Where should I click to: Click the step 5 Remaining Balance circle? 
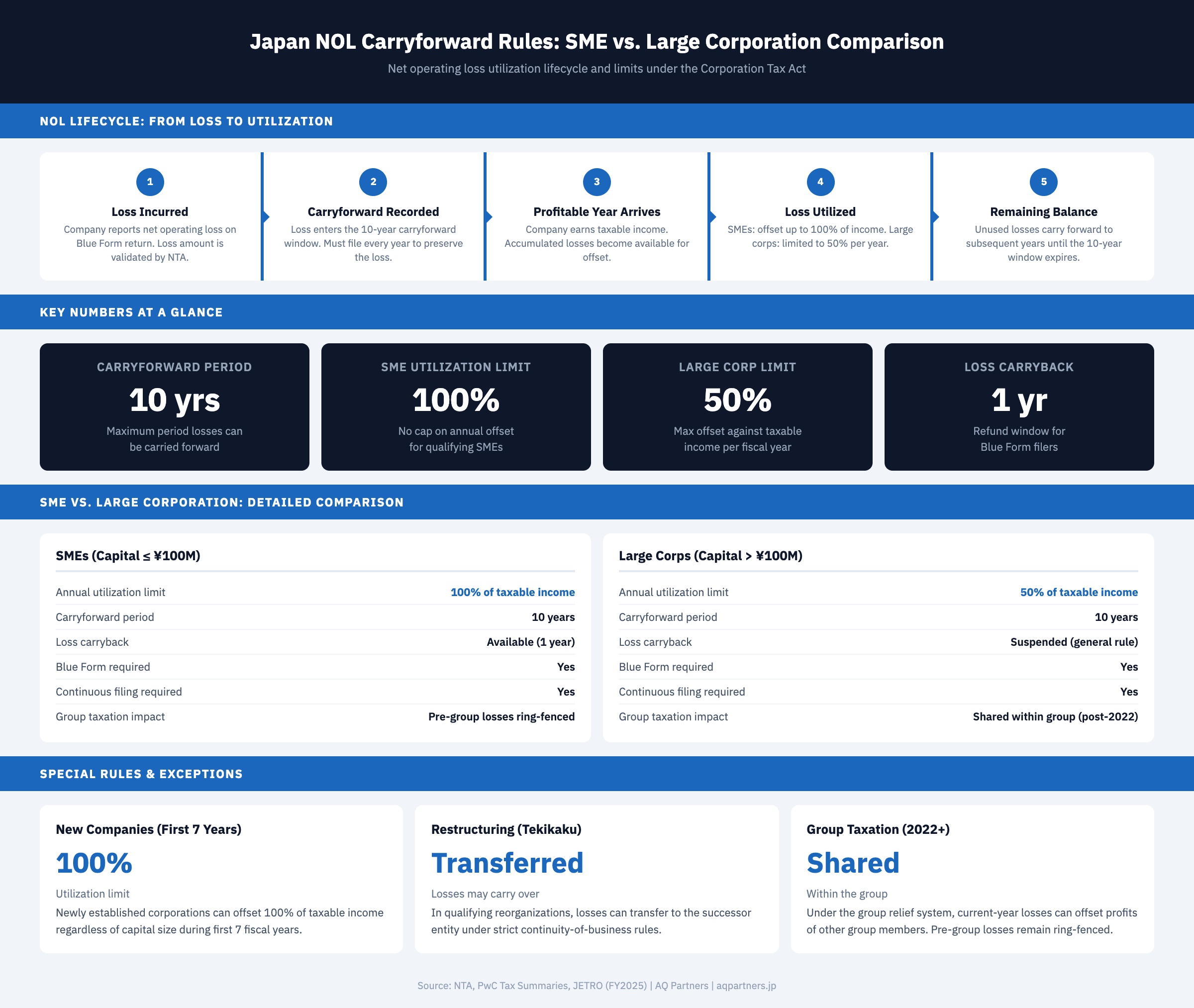(x=1044, y=181)
